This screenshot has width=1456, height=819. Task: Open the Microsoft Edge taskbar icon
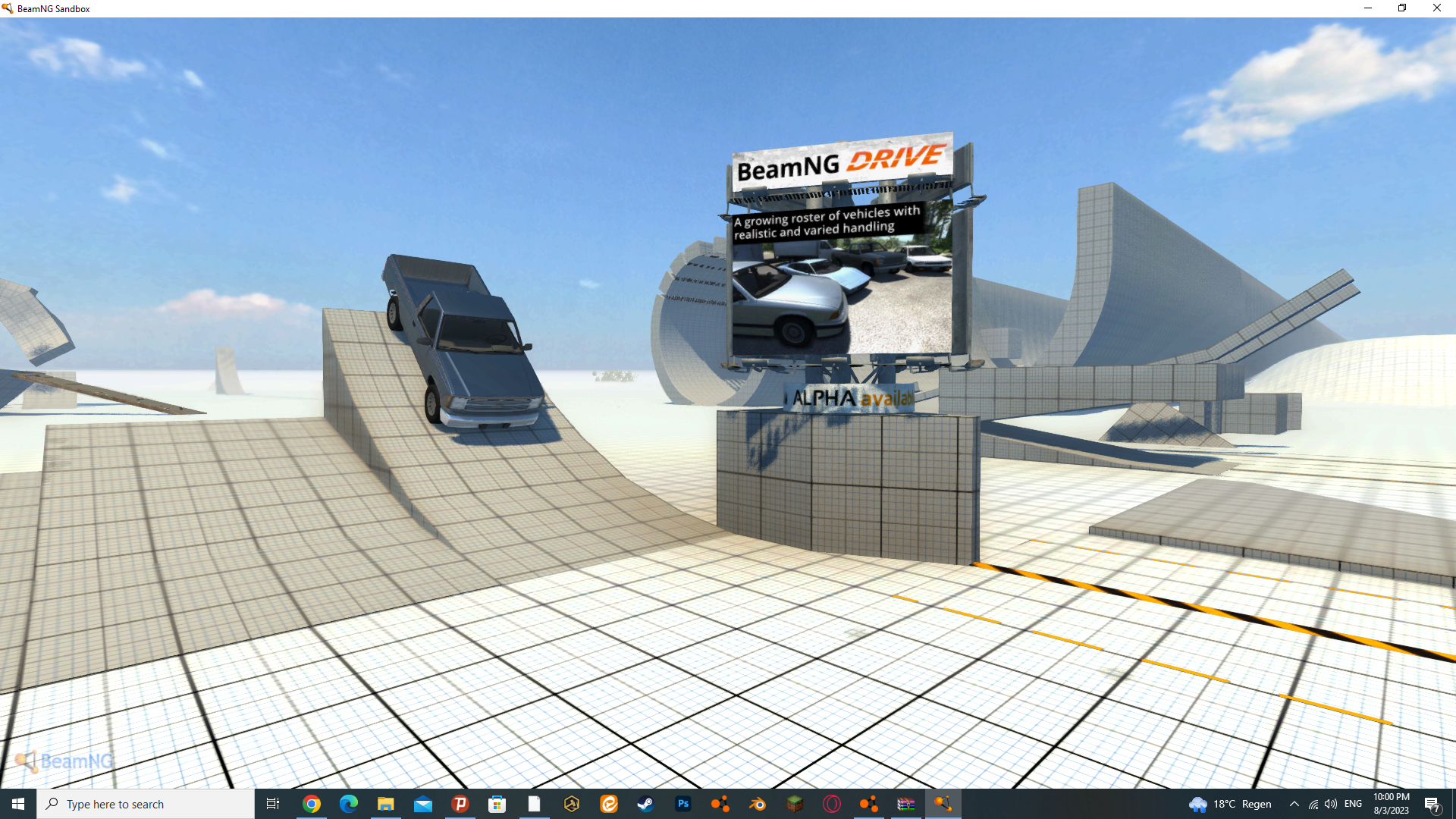(x=349, y=804)
